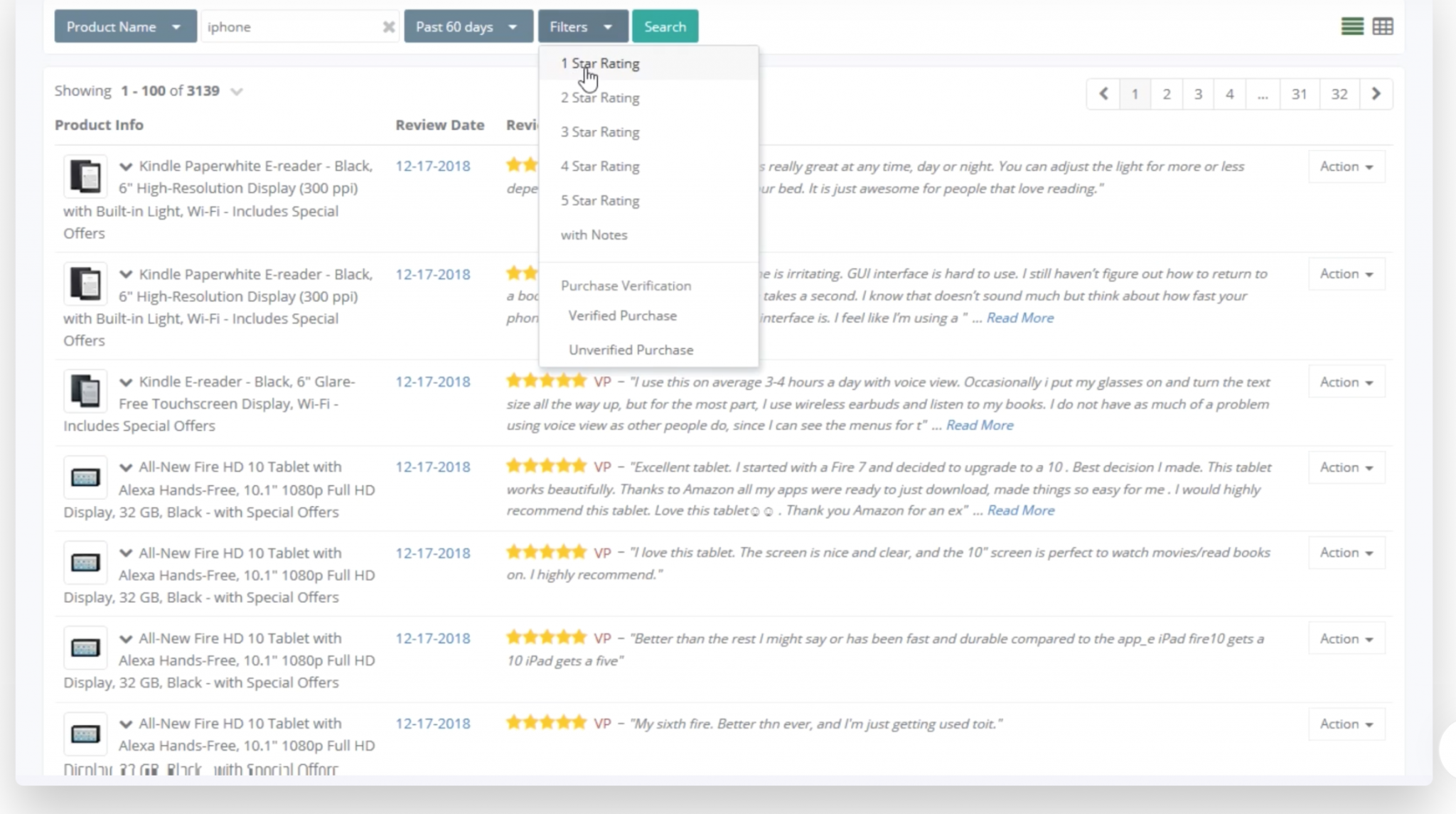Image resolution: width=1456 pixels, height=814 pixels.
Task: Open Action dropdown for first Kindle Paperwhite review
Action: pos(1346,166)
